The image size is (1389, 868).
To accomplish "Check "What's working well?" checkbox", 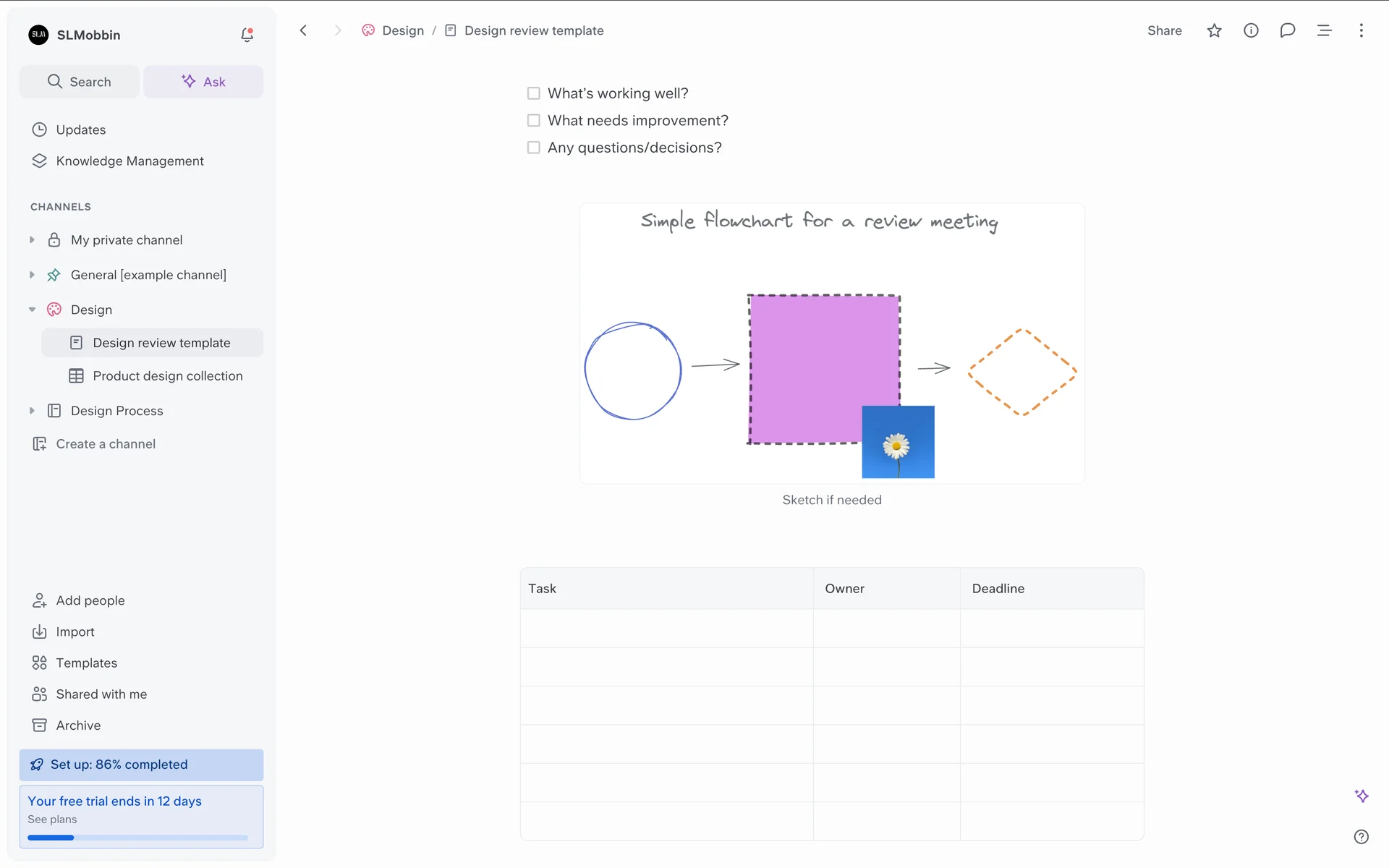I will 534,93.
